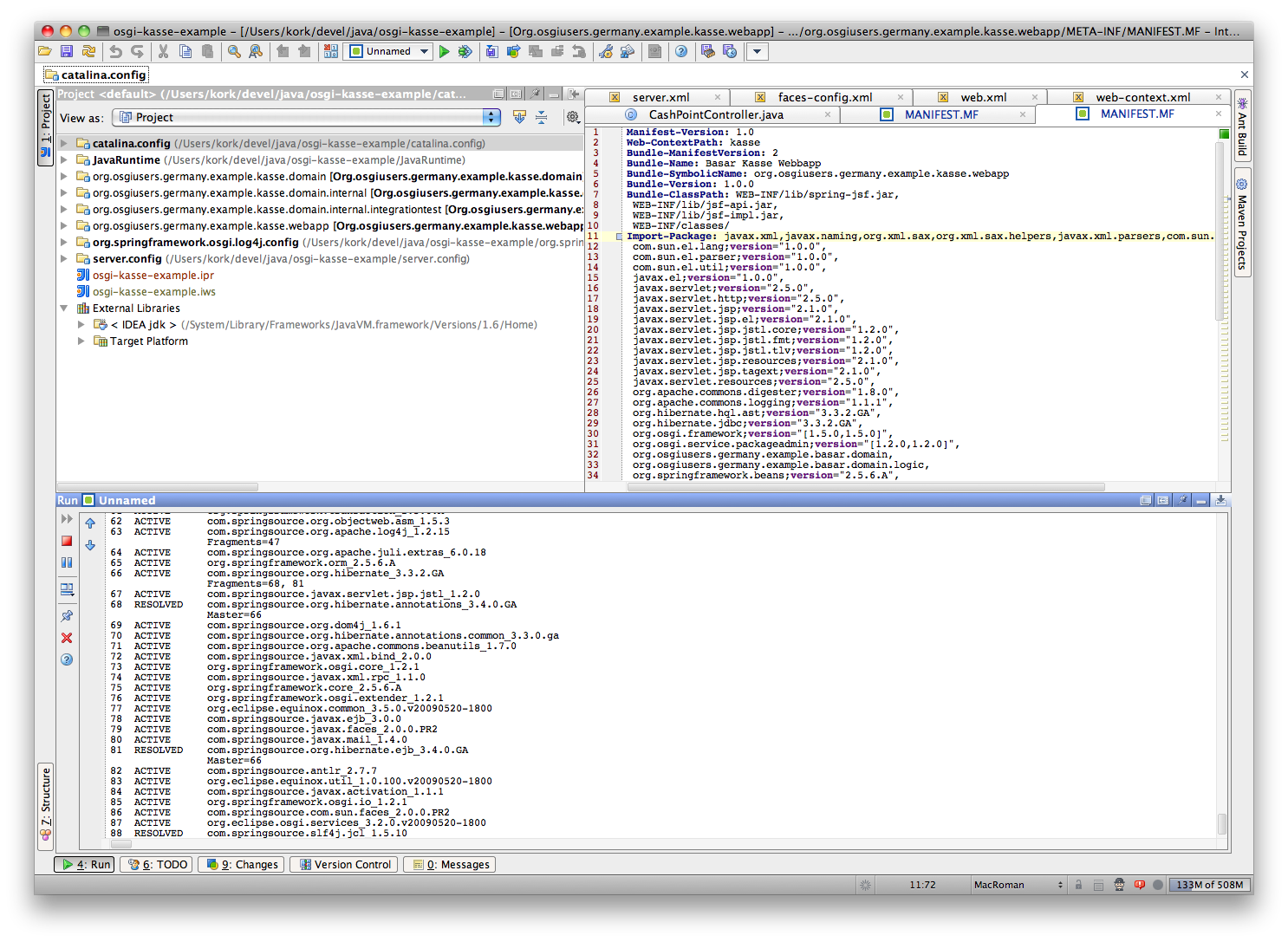Expand the External Libraries tree node
1288x942 pixels.
pos(64,309)
